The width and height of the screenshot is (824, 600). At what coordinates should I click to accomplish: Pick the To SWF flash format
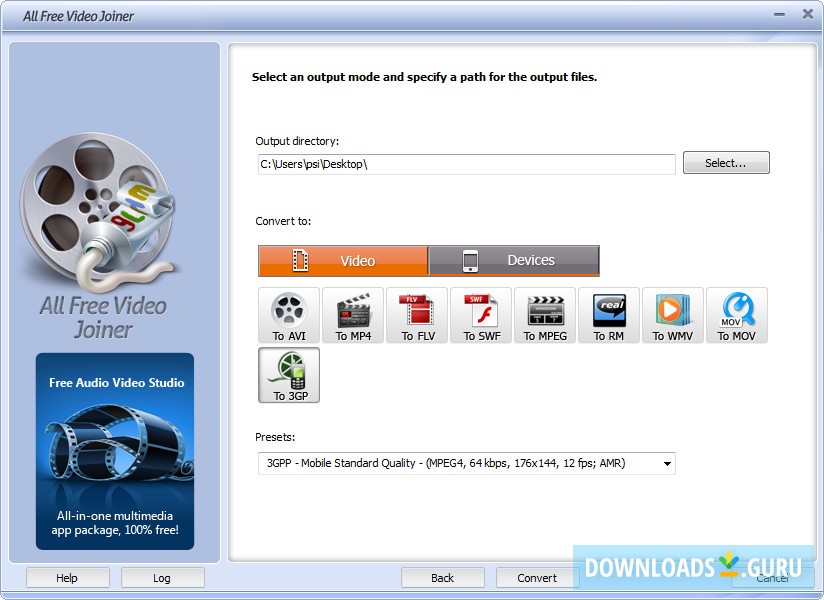click(x=480, y=315)
